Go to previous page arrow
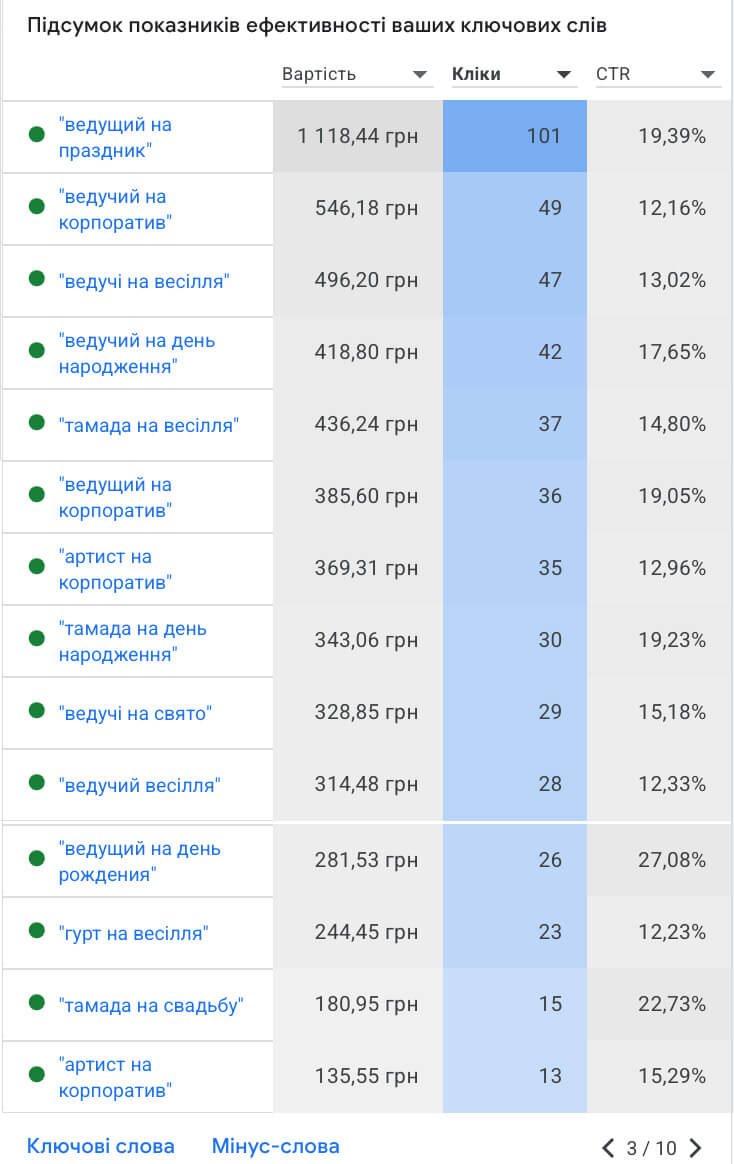Viewport: 734px width, 1164px height. click(x=608, y=1148)
